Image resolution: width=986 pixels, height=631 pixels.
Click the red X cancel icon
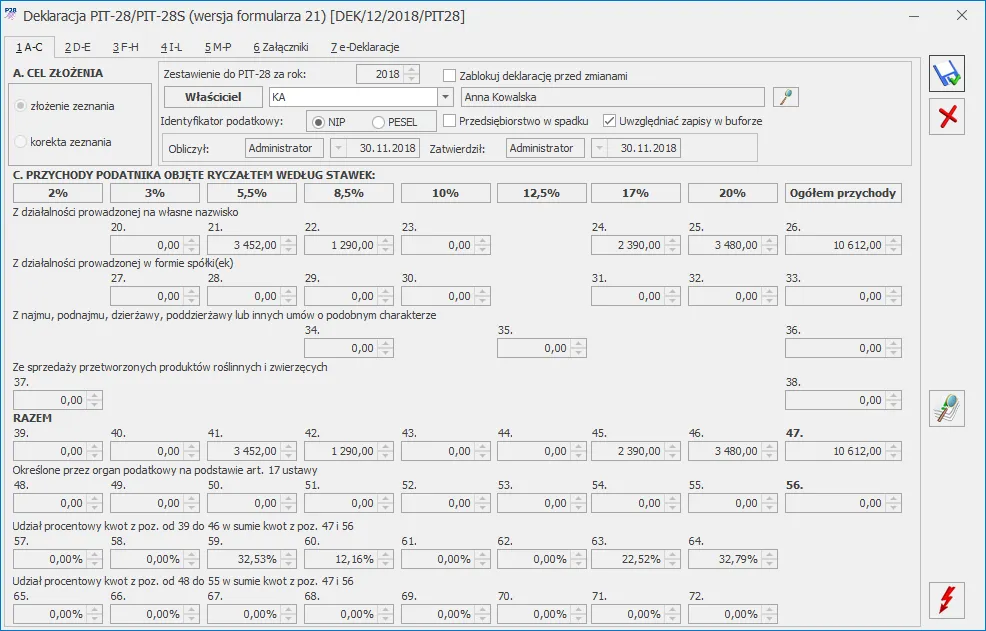coord(946,117)
